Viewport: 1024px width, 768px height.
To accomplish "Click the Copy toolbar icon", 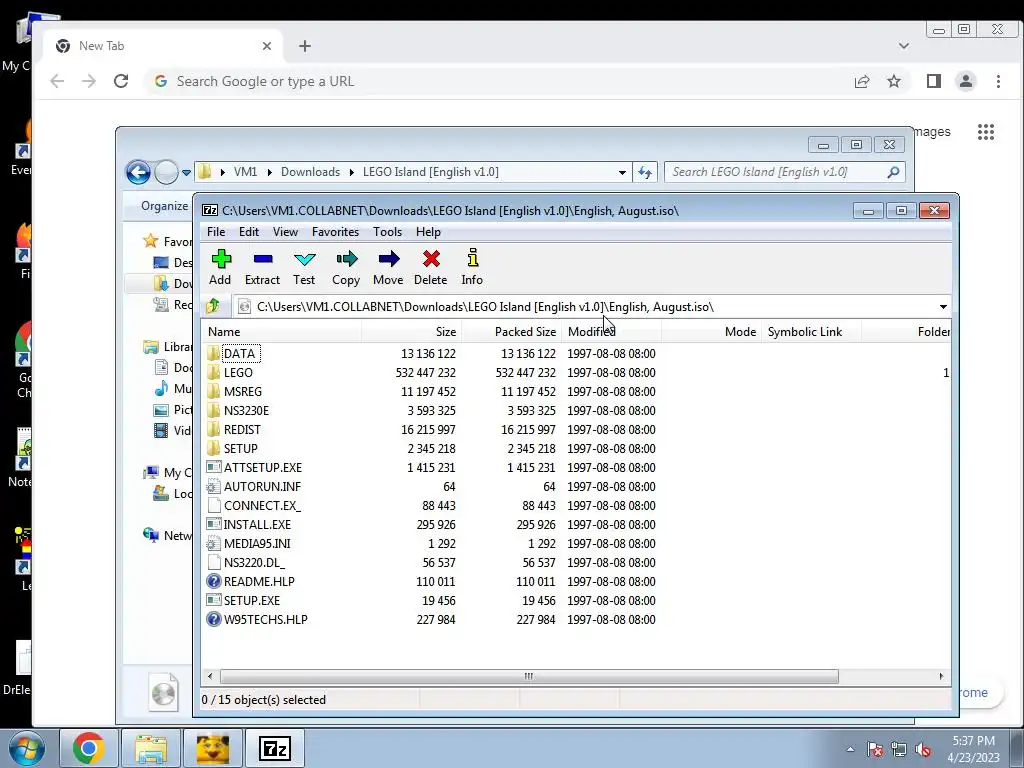I will coord(346,267).
